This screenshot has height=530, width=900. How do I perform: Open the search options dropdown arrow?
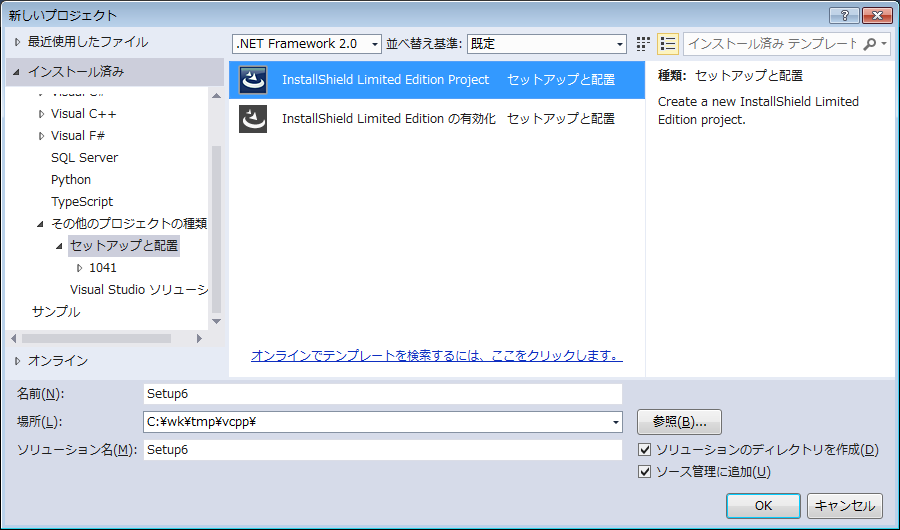(x=884, y=44)
